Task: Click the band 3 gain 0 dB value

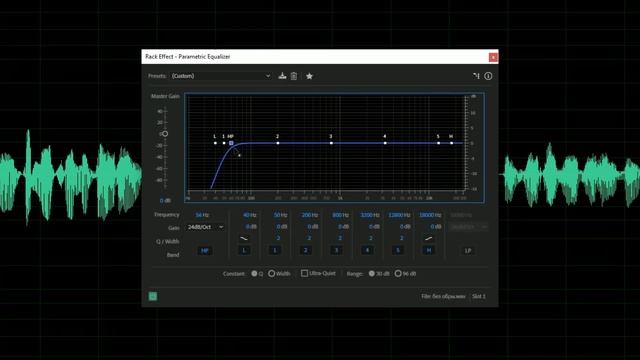Action: point(343,227)
